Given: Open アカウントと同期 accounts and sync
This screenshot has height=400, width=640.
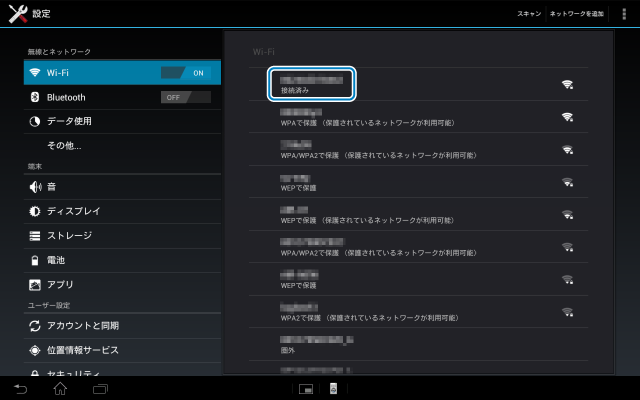Looking at the screenshot, I should click(x=82, y=326).
